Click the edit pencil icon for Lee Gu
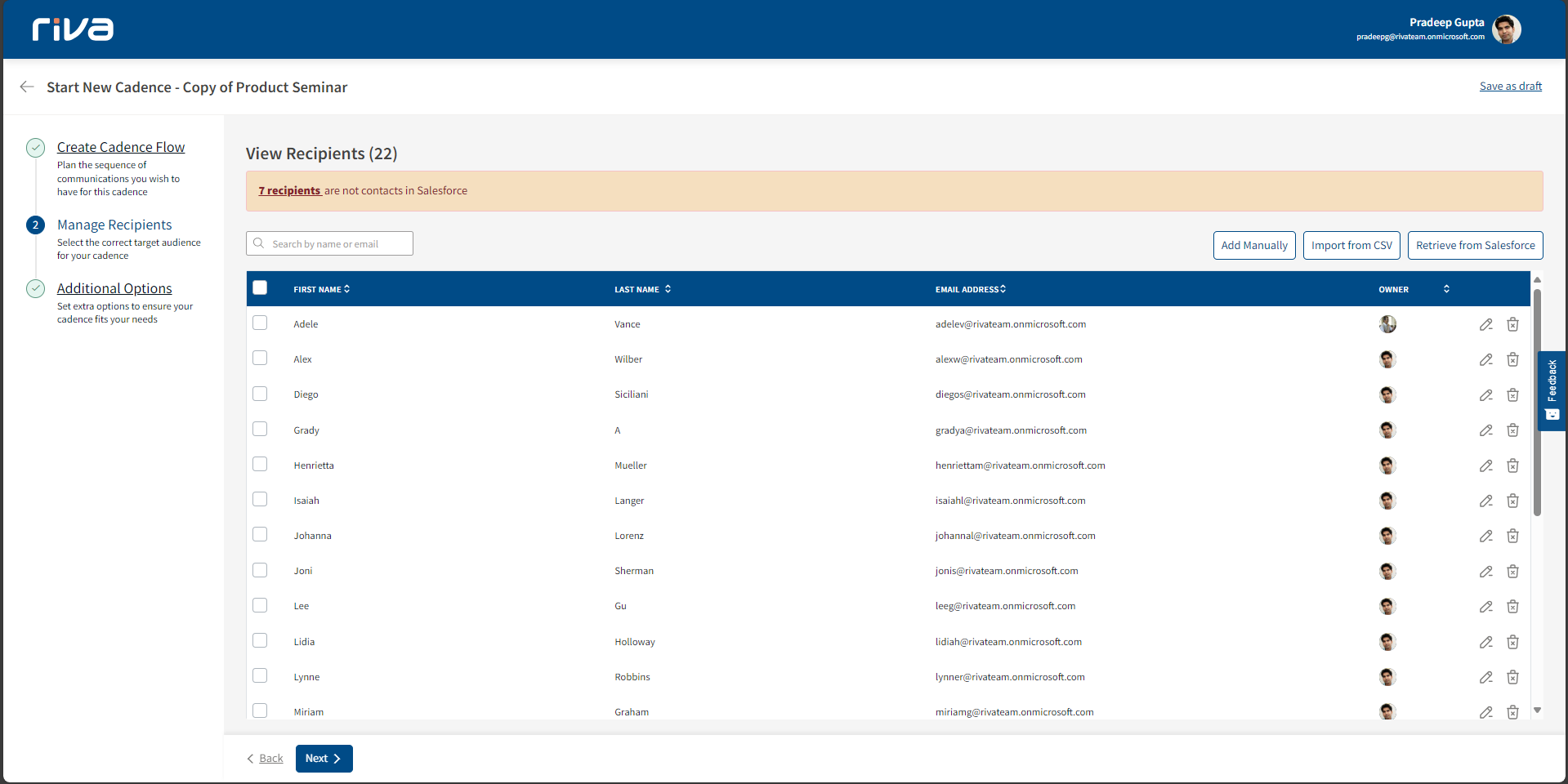Image resolution: width=1568 pixels, height=784 pixels. click(x=1485, y=607)
